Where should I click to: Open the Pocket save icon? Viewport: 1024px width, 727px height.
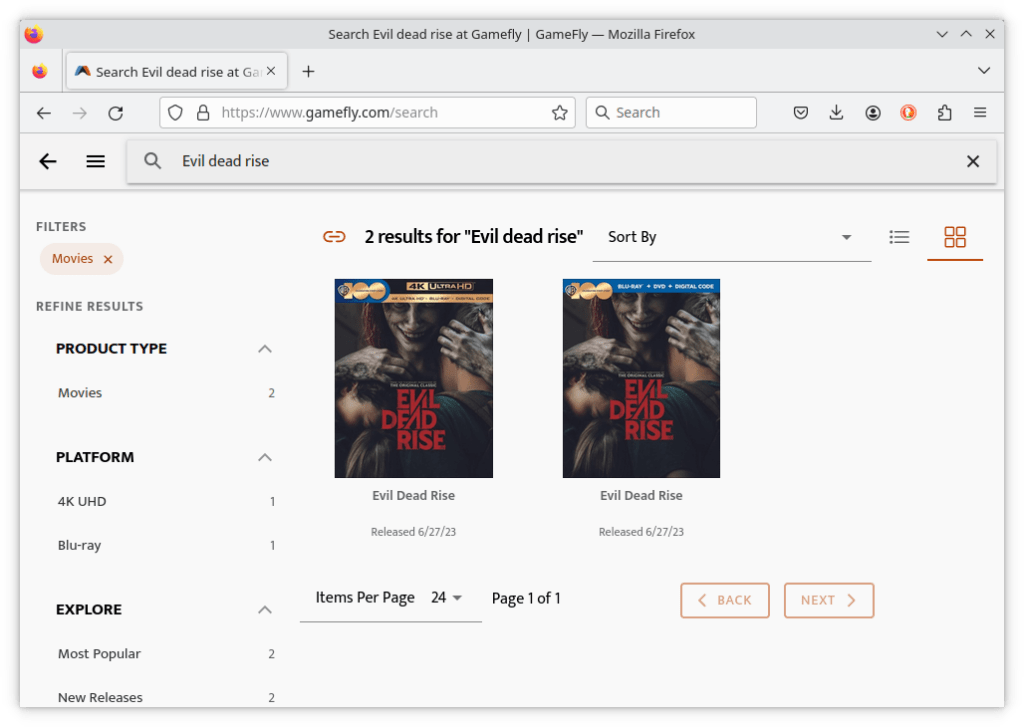pyautogui.click(x=801, y=113)
